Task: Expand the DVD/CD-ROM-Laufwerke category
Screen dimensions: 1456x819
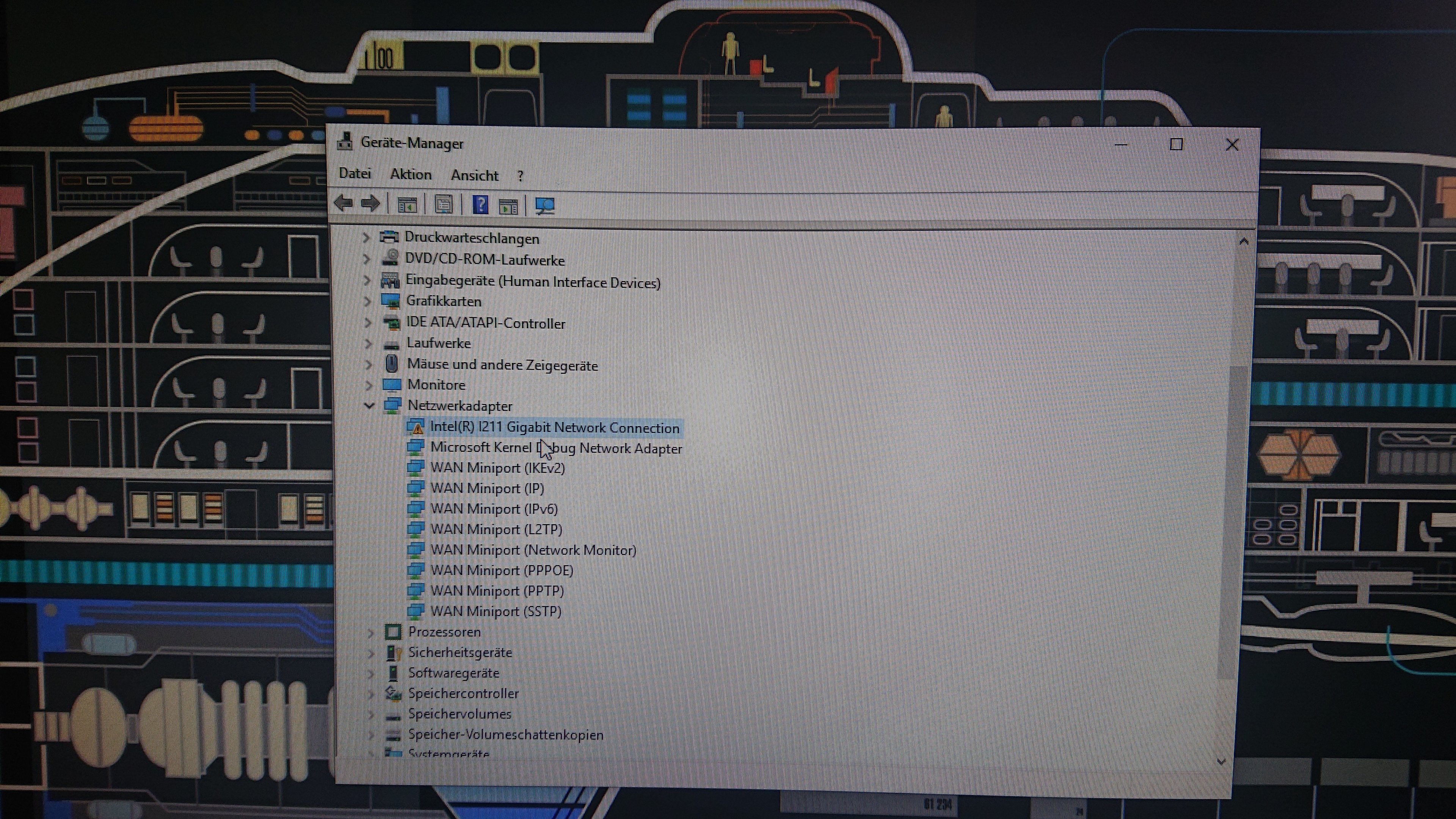Action: [x=366, y=259]
